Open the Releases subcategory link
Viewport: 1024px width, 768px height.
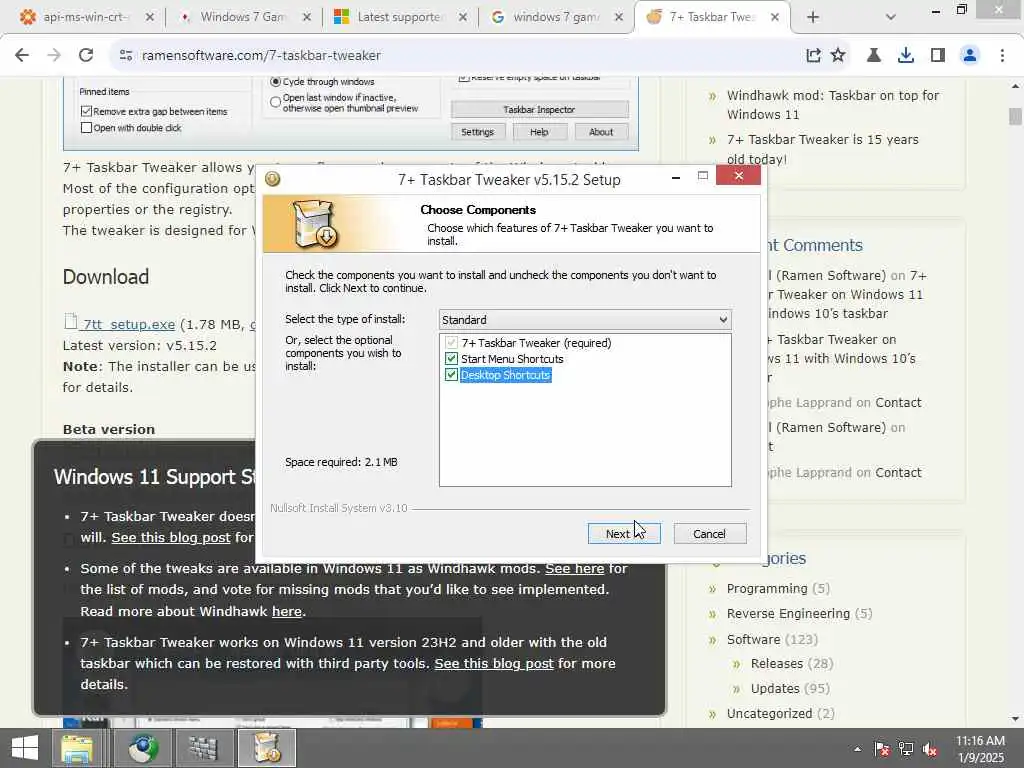(776, 664)
